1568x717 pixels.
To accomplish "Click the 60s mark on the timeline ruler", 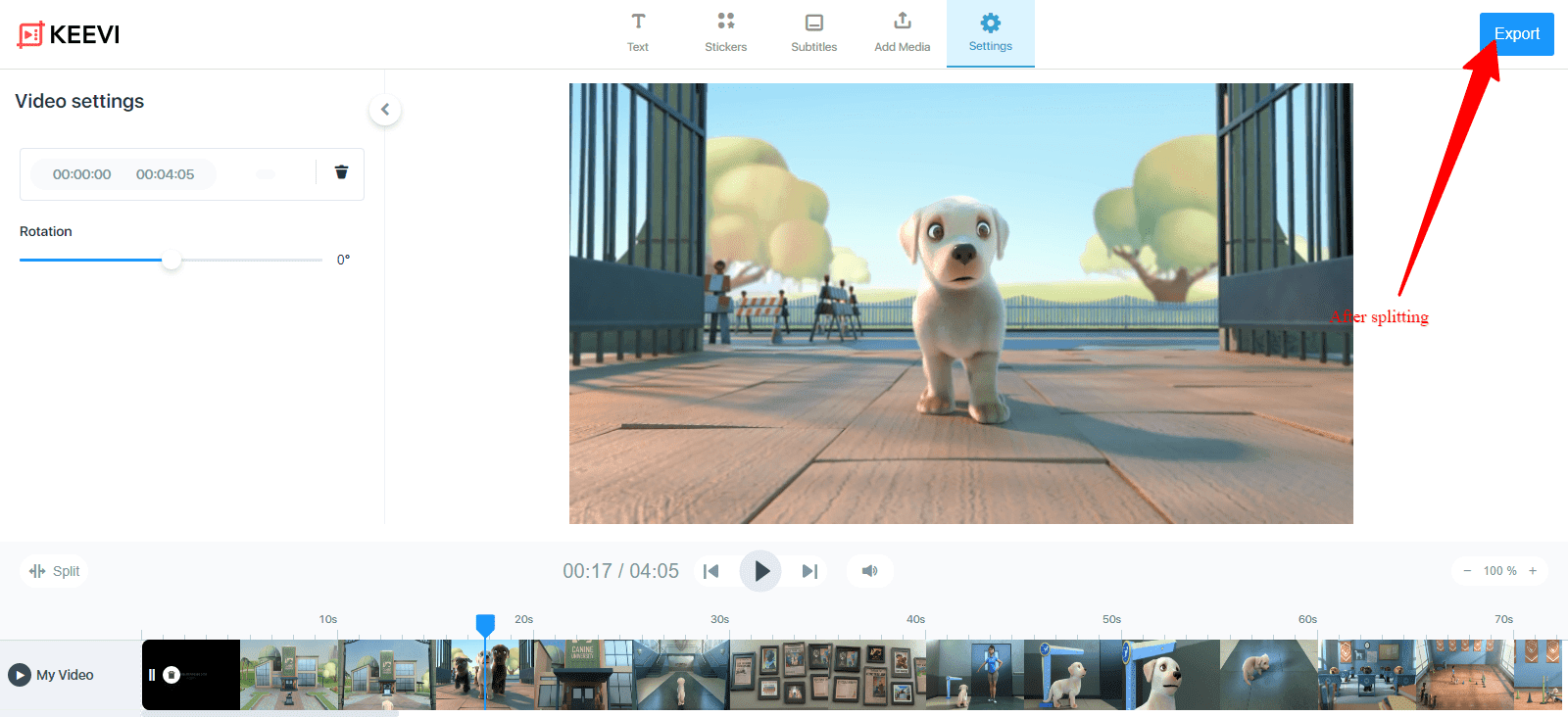I will [x=1308, y=619].
